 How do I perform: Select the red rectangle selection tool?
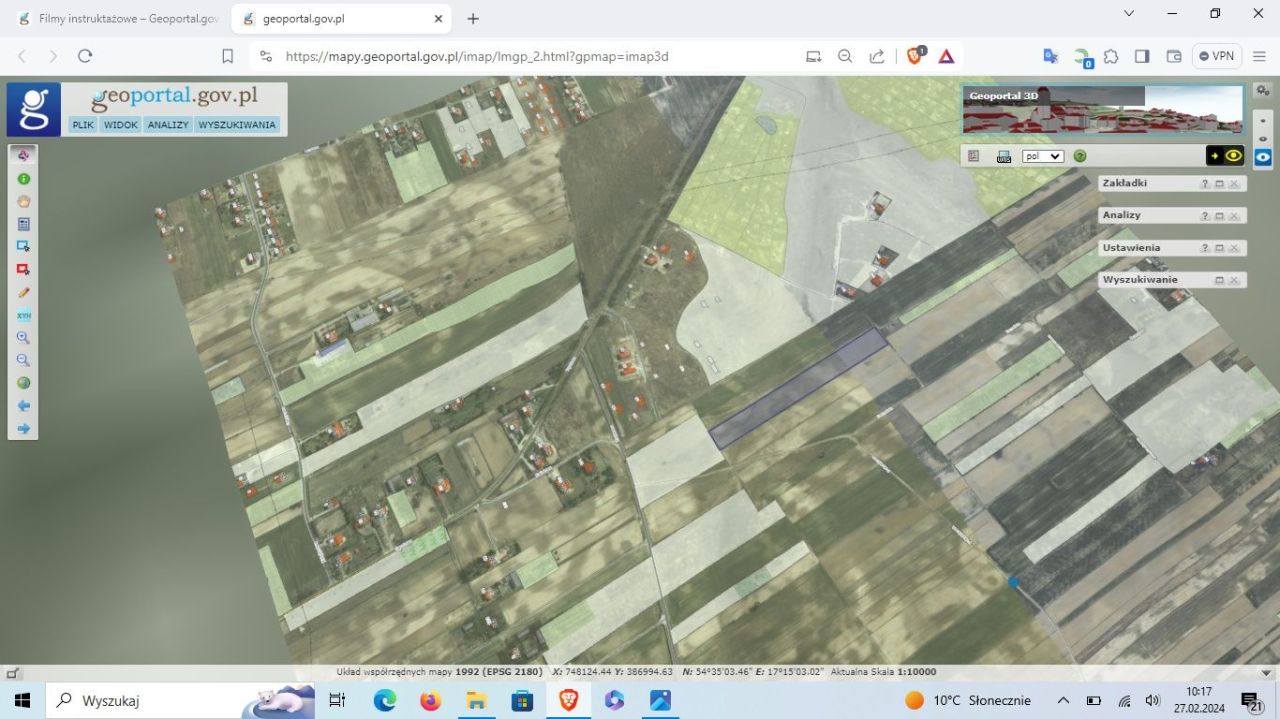(24, 269)
